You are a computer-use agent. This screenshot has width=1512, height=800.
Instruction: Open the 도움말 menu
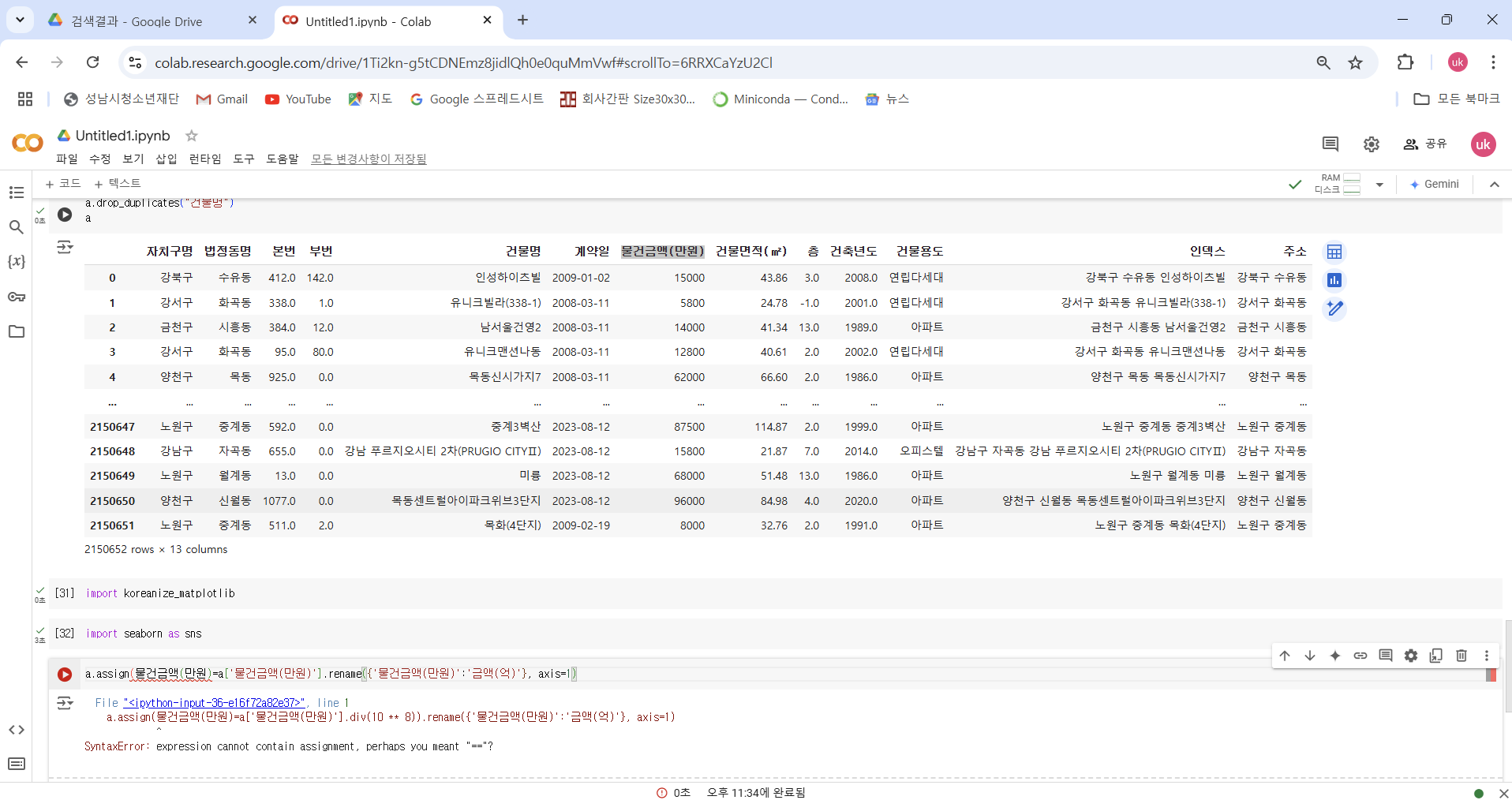283,159
